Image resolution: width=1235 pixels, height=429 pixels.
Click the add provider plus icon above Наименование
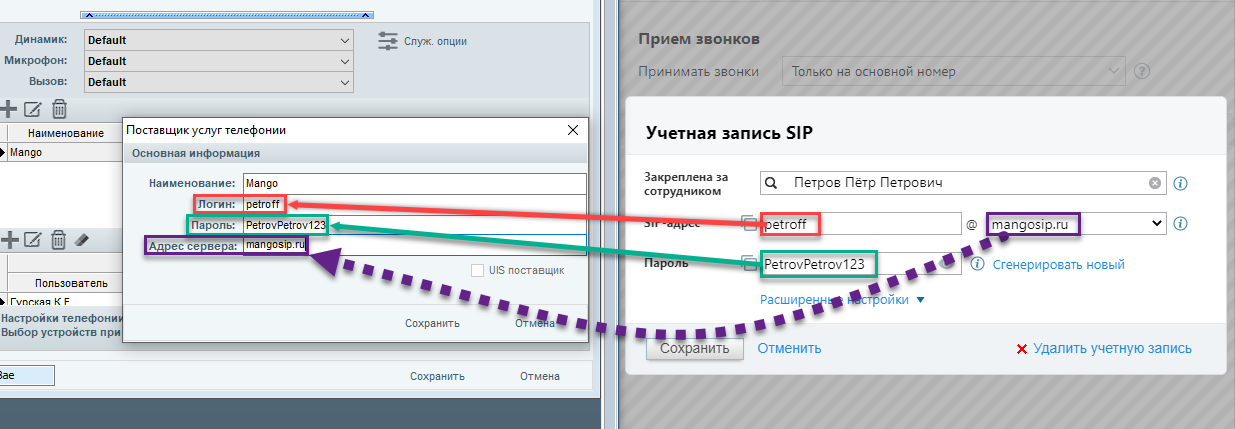coord(9,108)
